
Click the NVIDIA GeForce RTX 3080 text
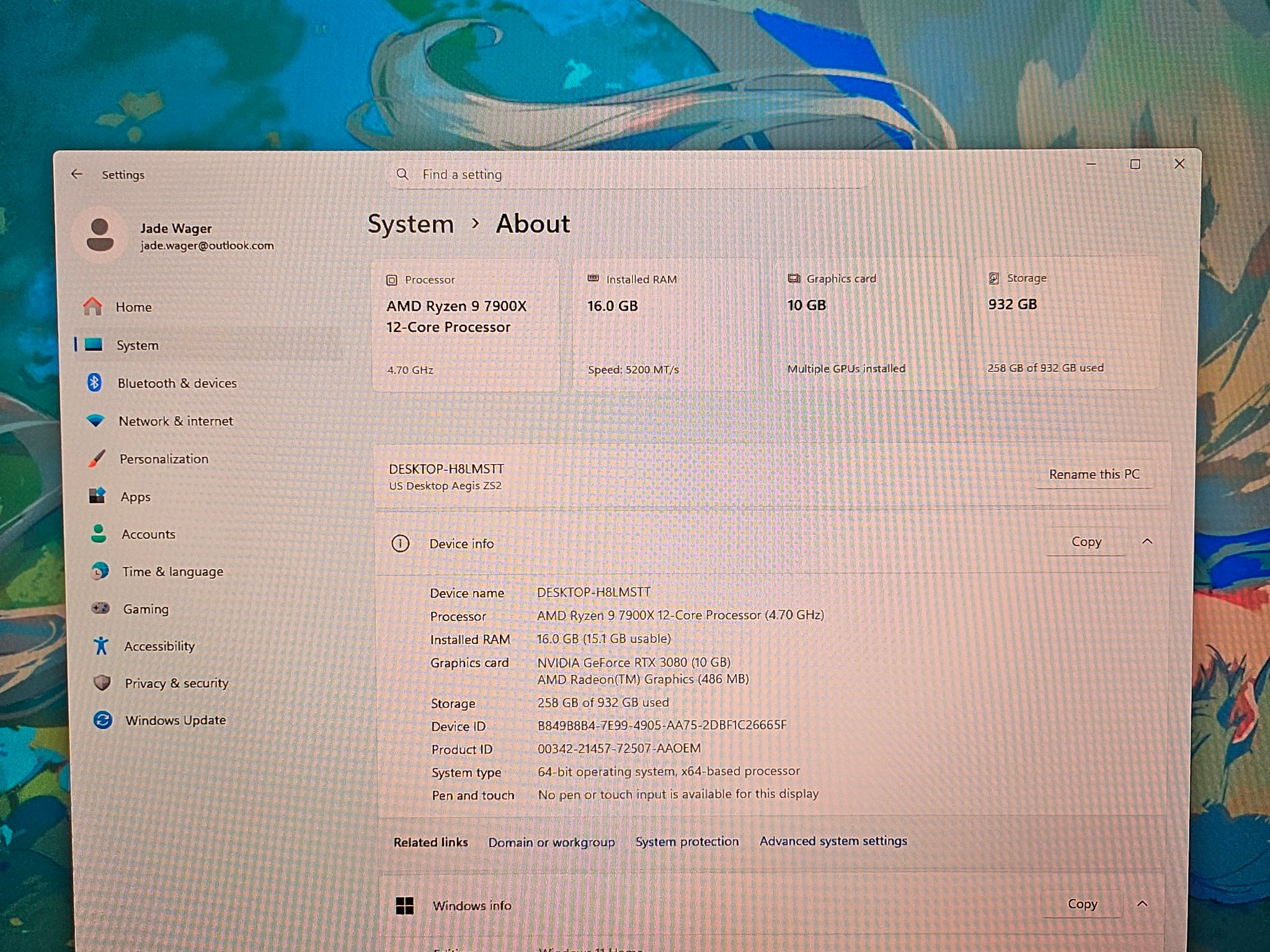click(x=634, y=663)
